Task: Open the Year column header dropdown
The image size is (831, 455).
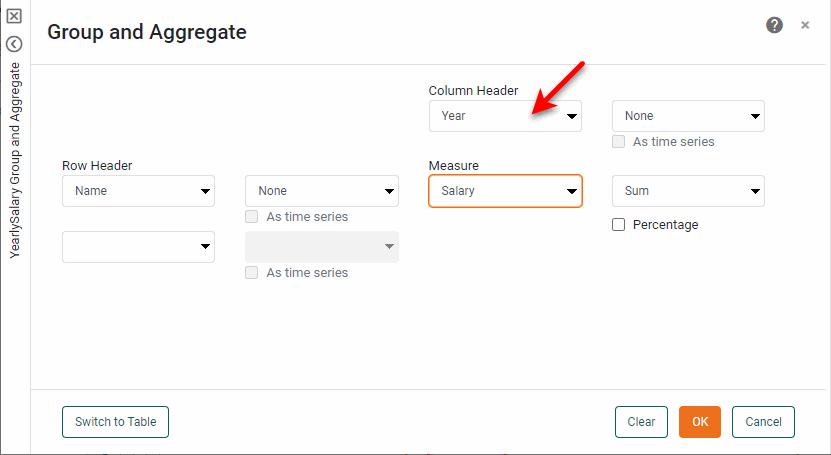Action: coord(505,116)
